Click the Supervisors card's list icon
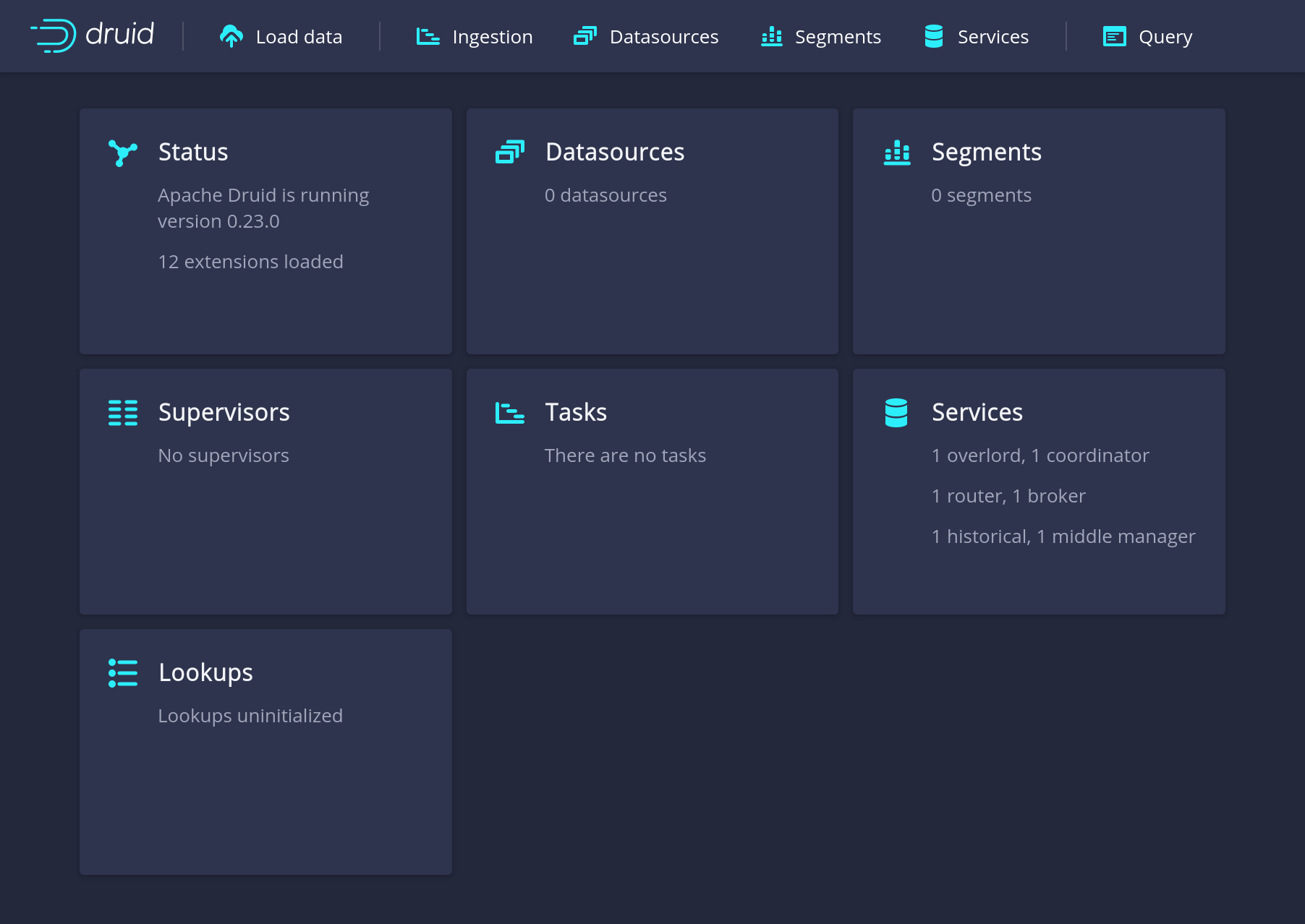This screenshot has height=924, width=1305. point(122,413)
